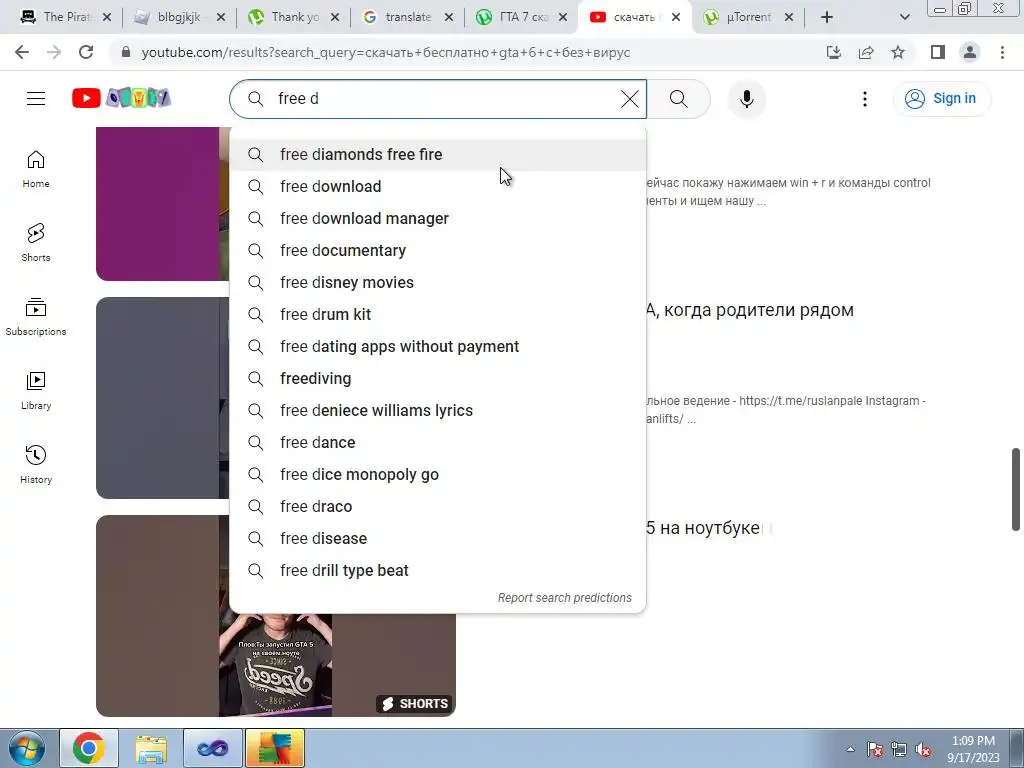This screenshot has width=1024, height=768.
Task: Bookmark this page with the star icon
Action: 898,52
